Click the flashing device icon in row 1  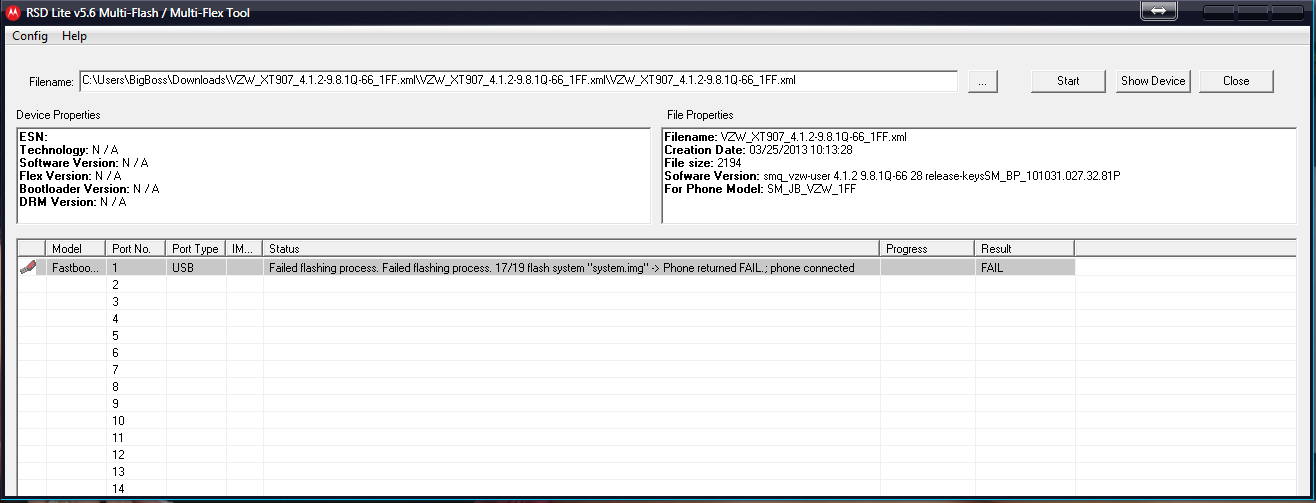27,267
